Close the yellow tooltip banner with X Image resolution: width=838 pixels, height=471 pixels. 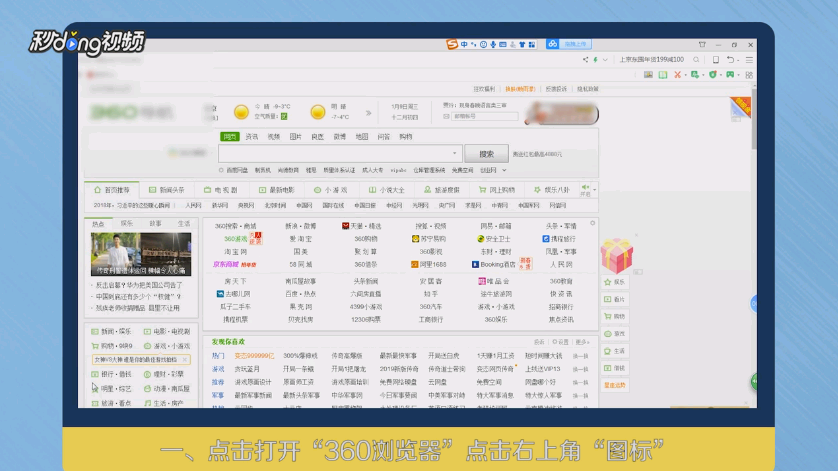click(x=185, y=360)
